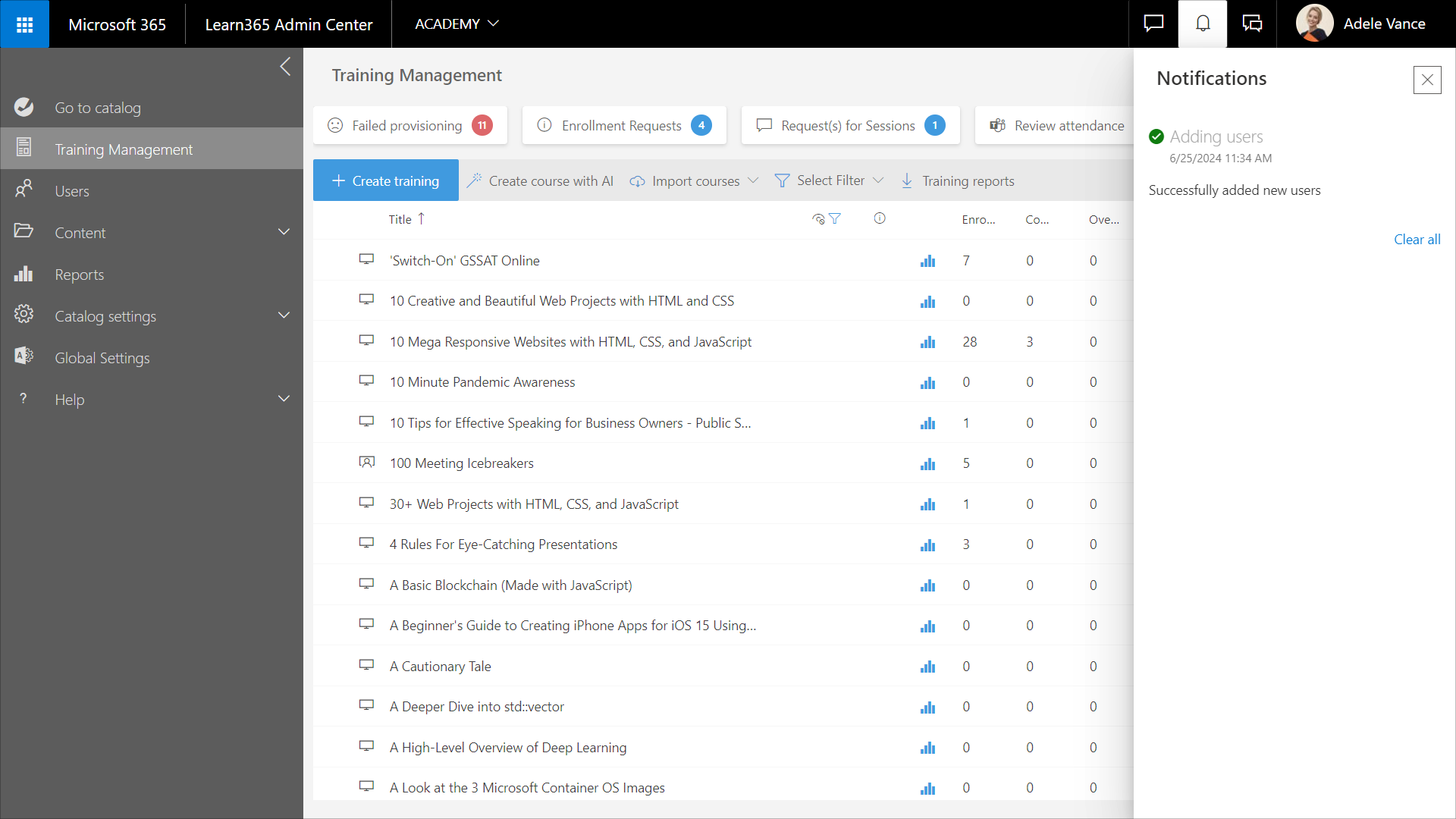Open Reports from the sidebar menu
The image size is (1456, 819).
[x=79, y=275]
